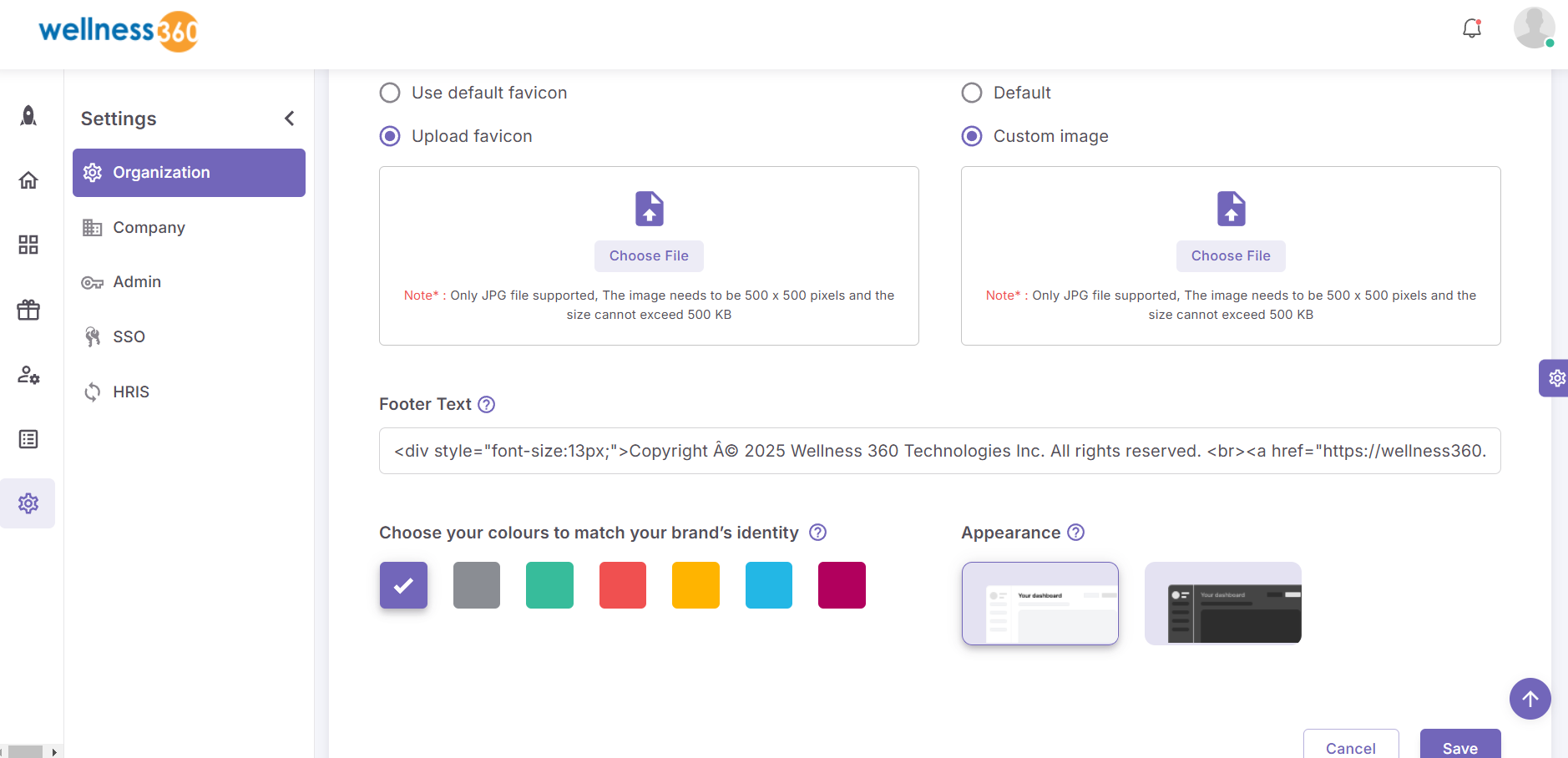Open the user profile avatar

(1534, 28)
